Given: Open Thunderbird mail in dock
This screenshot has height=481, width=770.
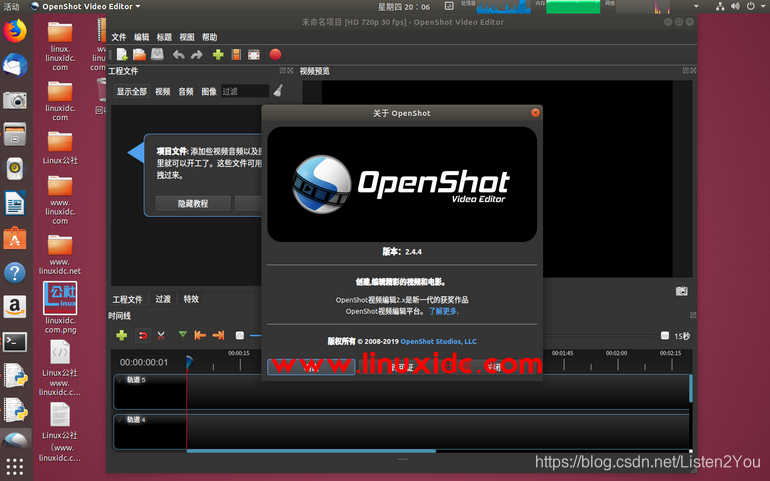Looking at the screenshot, I should coord(15,65).
